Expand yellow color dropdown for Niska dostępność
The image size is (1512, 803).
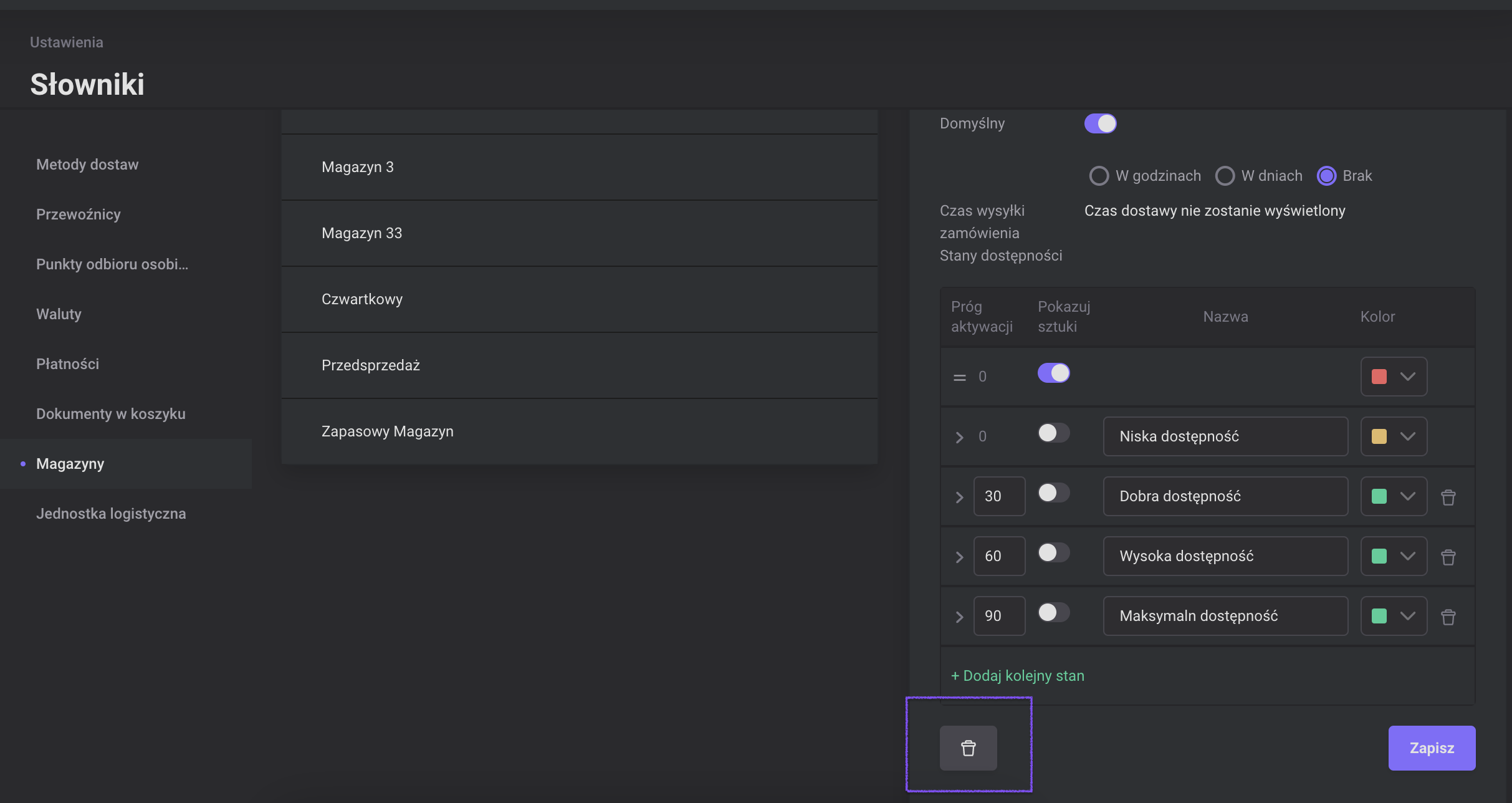[x=1394, y=436]
